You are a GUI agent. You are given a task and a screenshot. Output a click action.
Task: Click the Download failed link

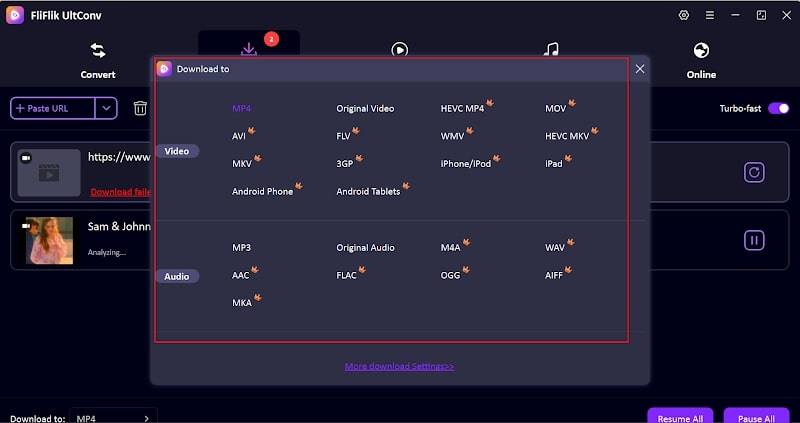tap(120, 192)
